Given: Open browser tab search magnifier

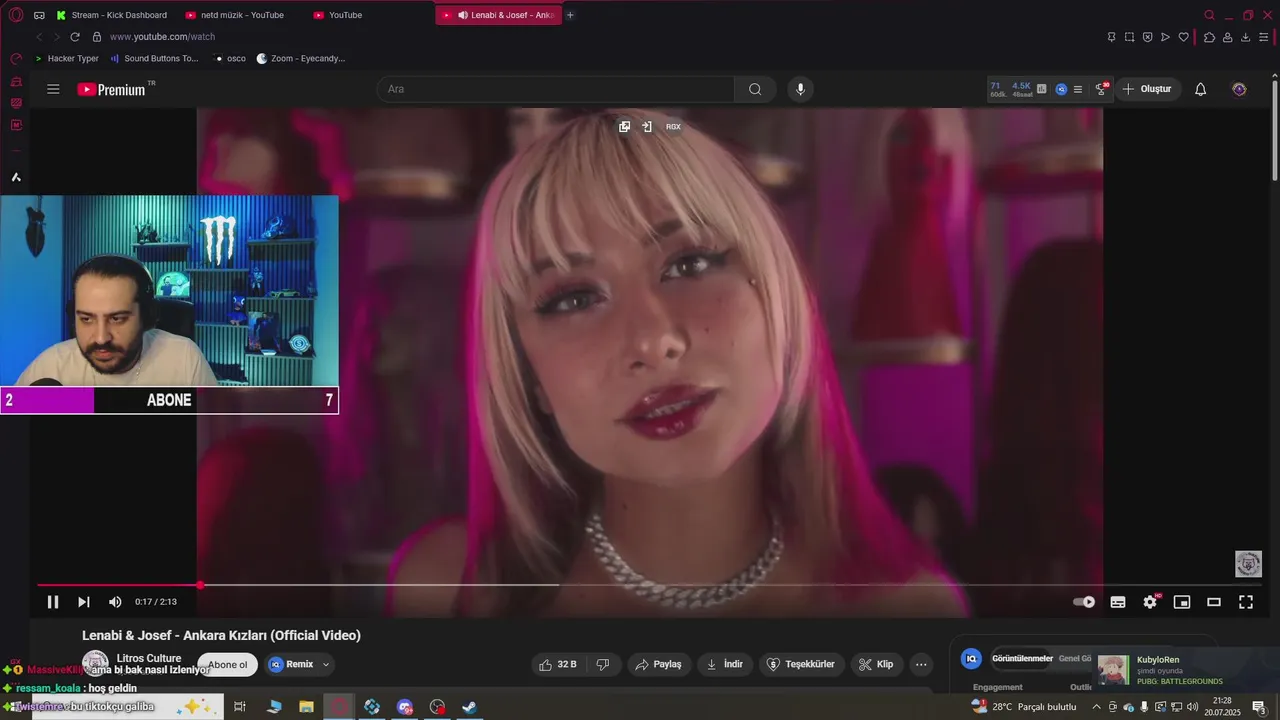Looking at the screenshot, I should [x=1209, y=15].
